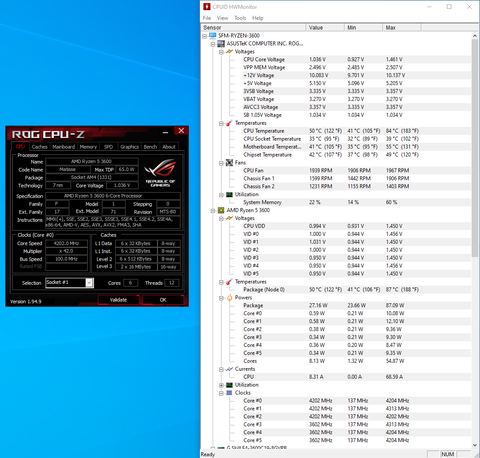Switch to the Caches tab in CPU-Z
Viewport: 480px width, 458px height.
[40, 147]
